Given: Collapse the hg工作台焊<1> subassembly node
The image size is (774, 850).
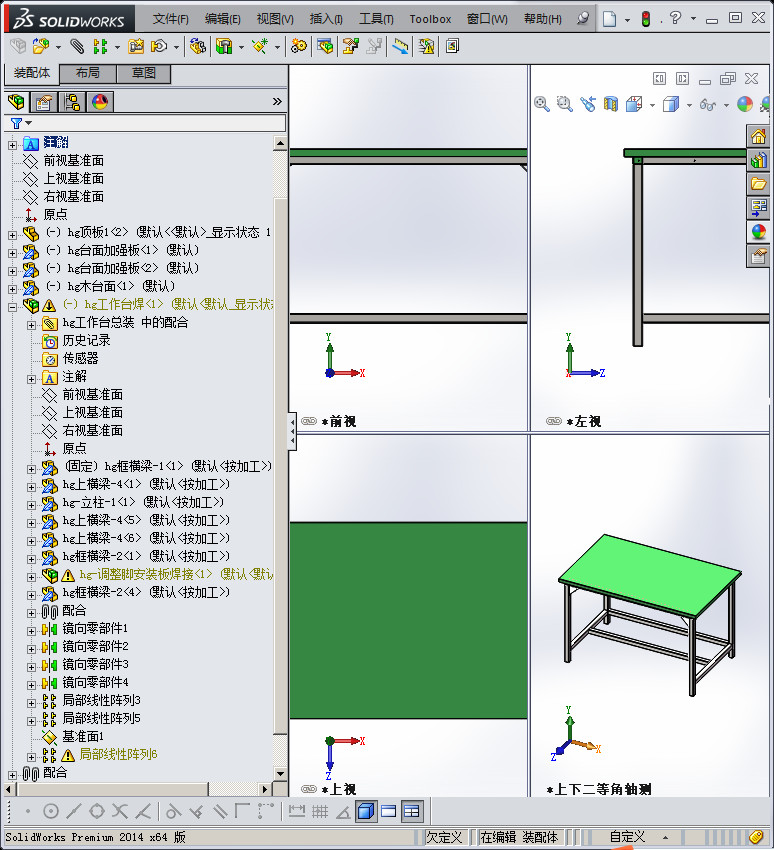Looking at the screenshot, I should pos(12,307).
